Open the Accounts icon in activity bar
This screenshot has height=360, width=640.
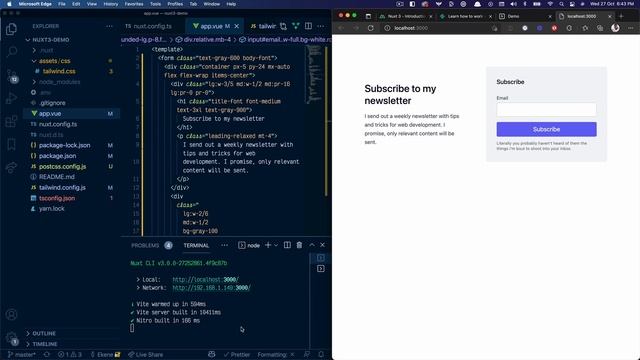(x=11, y=314)
